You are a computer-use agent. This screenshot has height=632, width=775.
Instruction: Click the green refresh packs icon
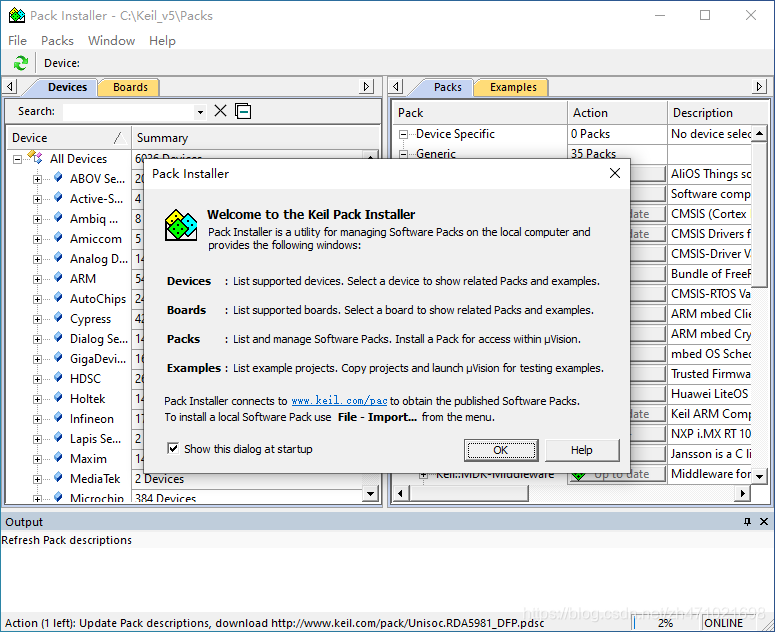coord(21,63)
